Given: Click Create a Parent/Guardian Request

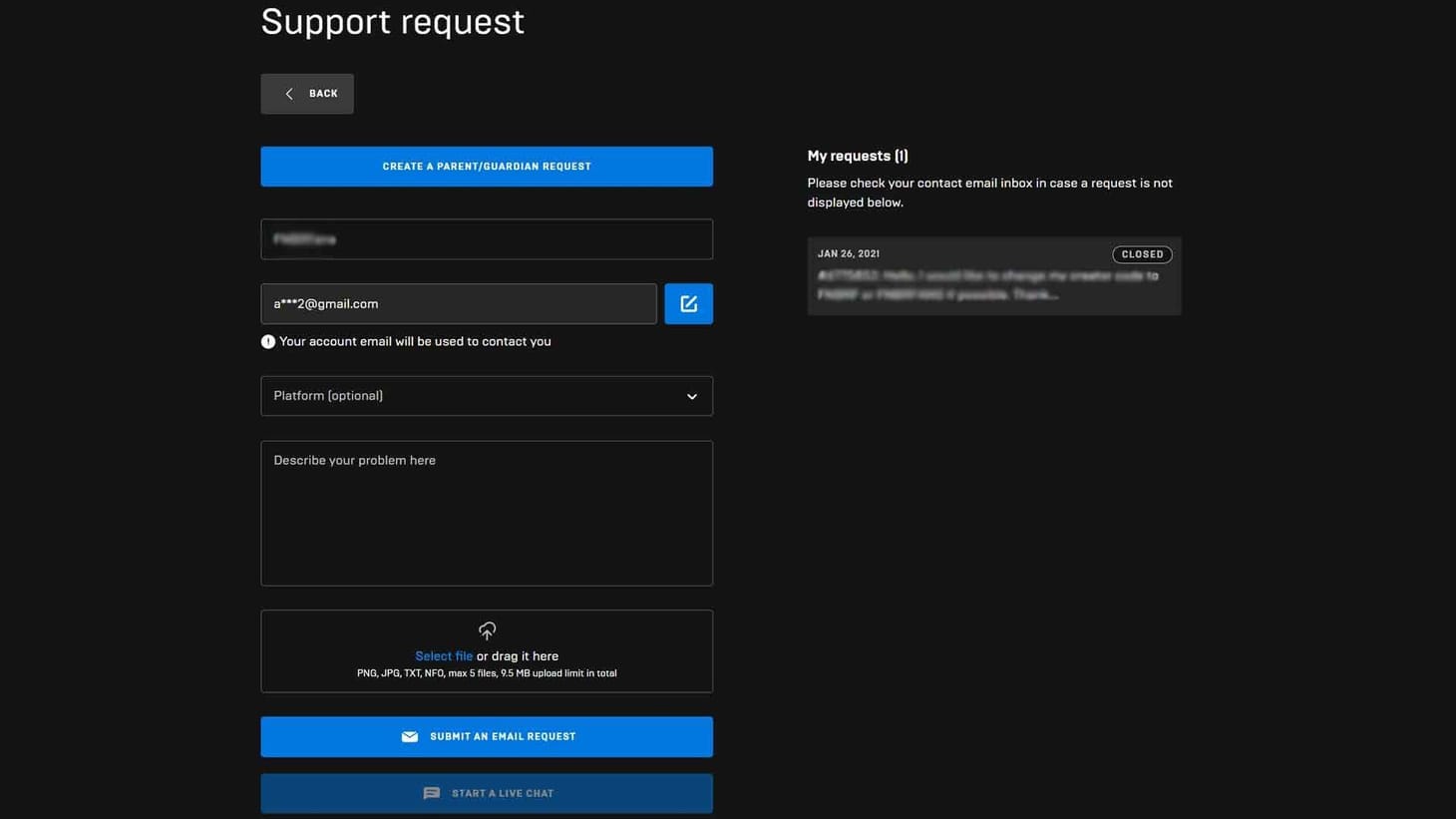Looking at the screenshot, I should pos(487,165).
